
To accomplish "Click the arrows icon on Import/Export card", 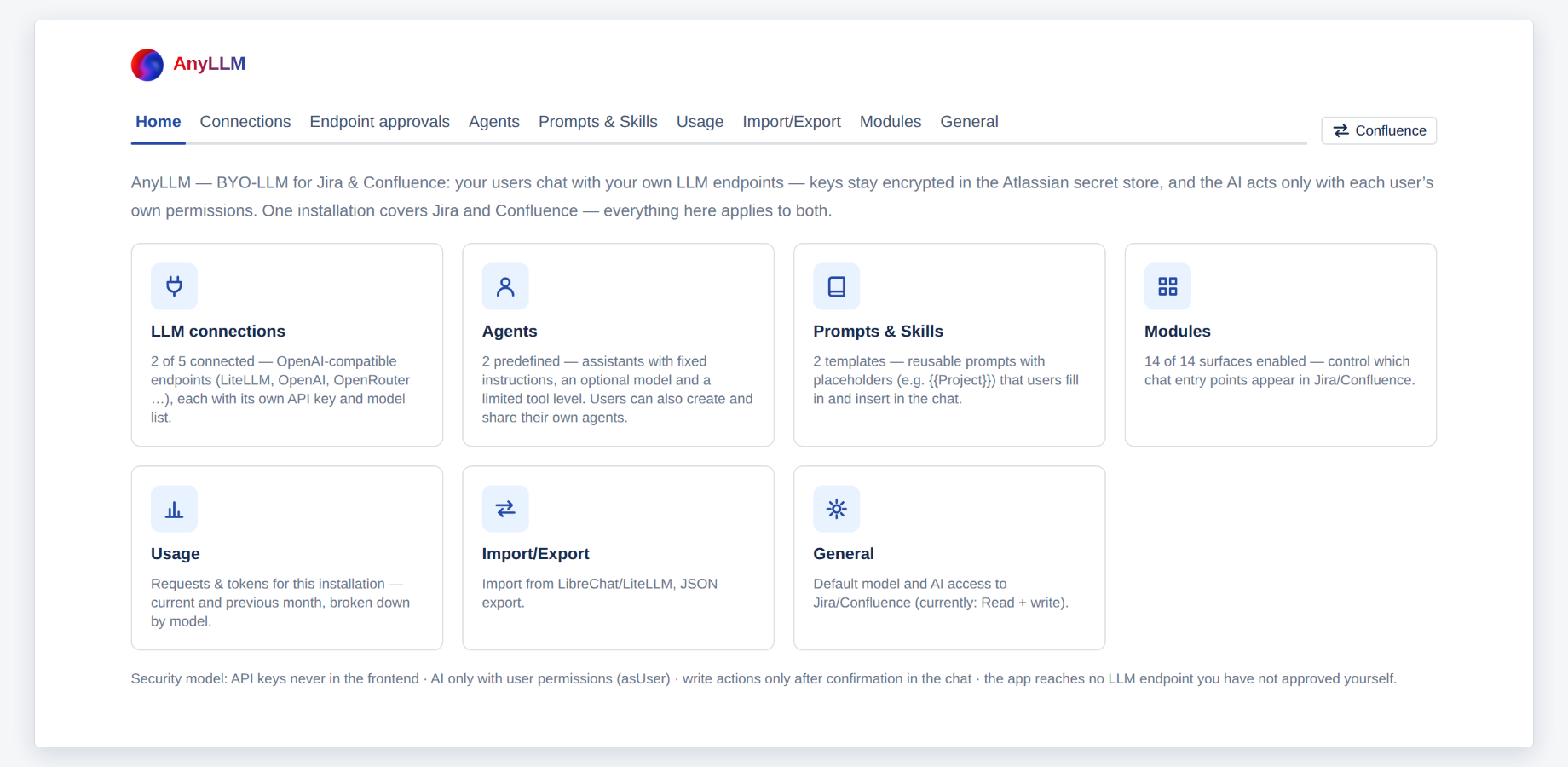I will (505, 509).
